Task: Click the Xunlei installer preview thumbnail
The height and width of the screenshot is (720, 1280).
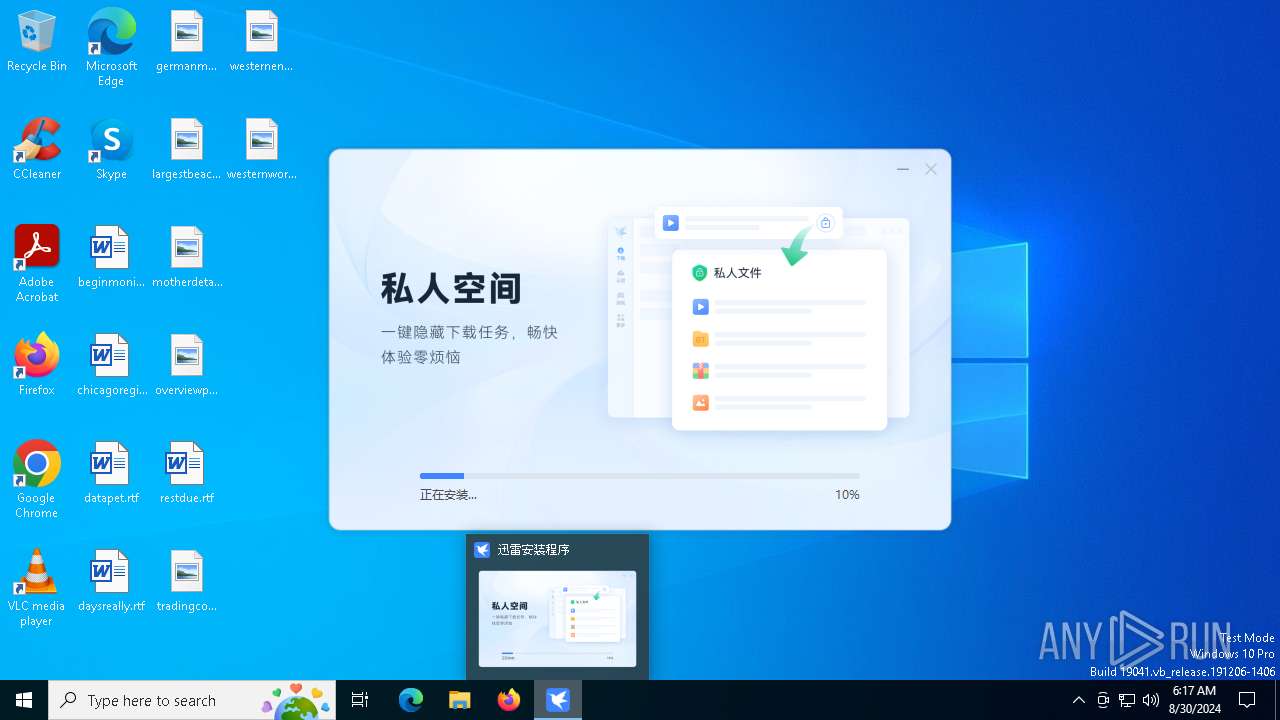Action: coord(557,619)
